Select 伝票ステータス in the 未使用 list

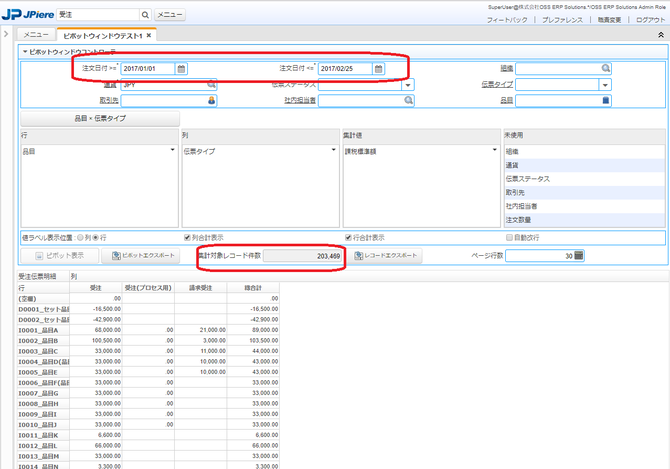click(584, 179)
